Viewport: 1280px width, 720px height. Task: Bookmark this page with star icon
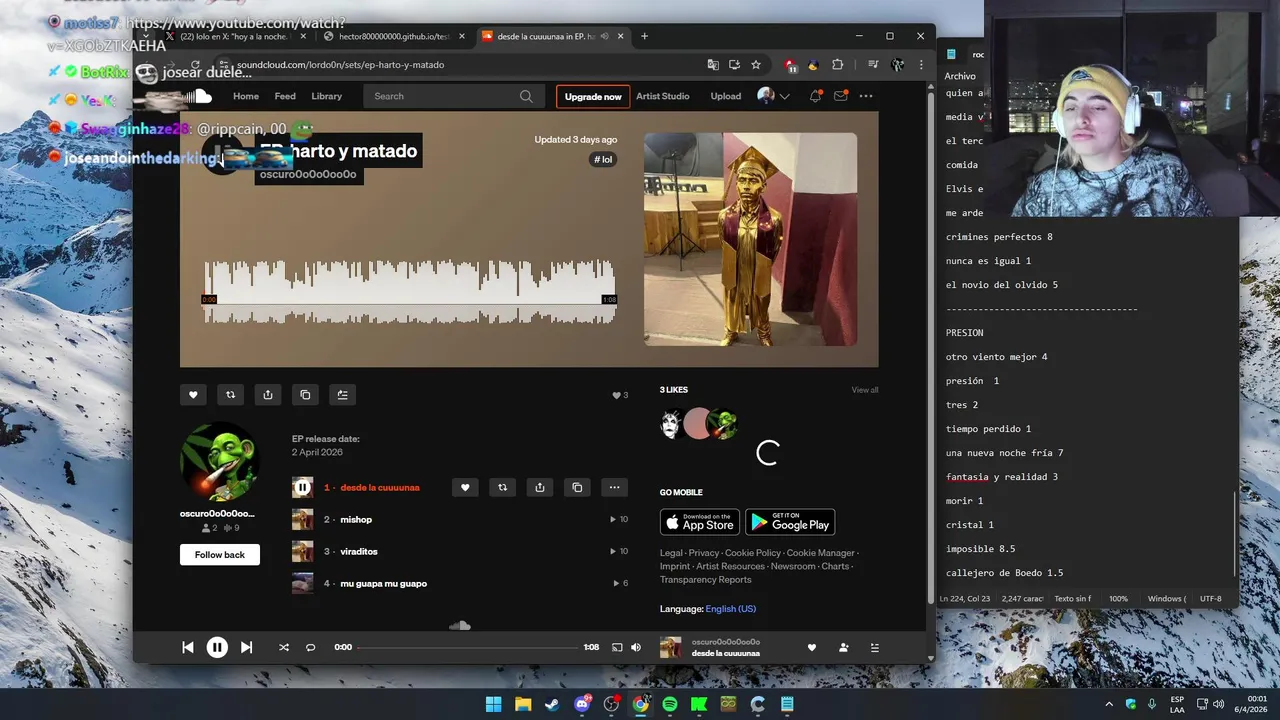point(756,64)
